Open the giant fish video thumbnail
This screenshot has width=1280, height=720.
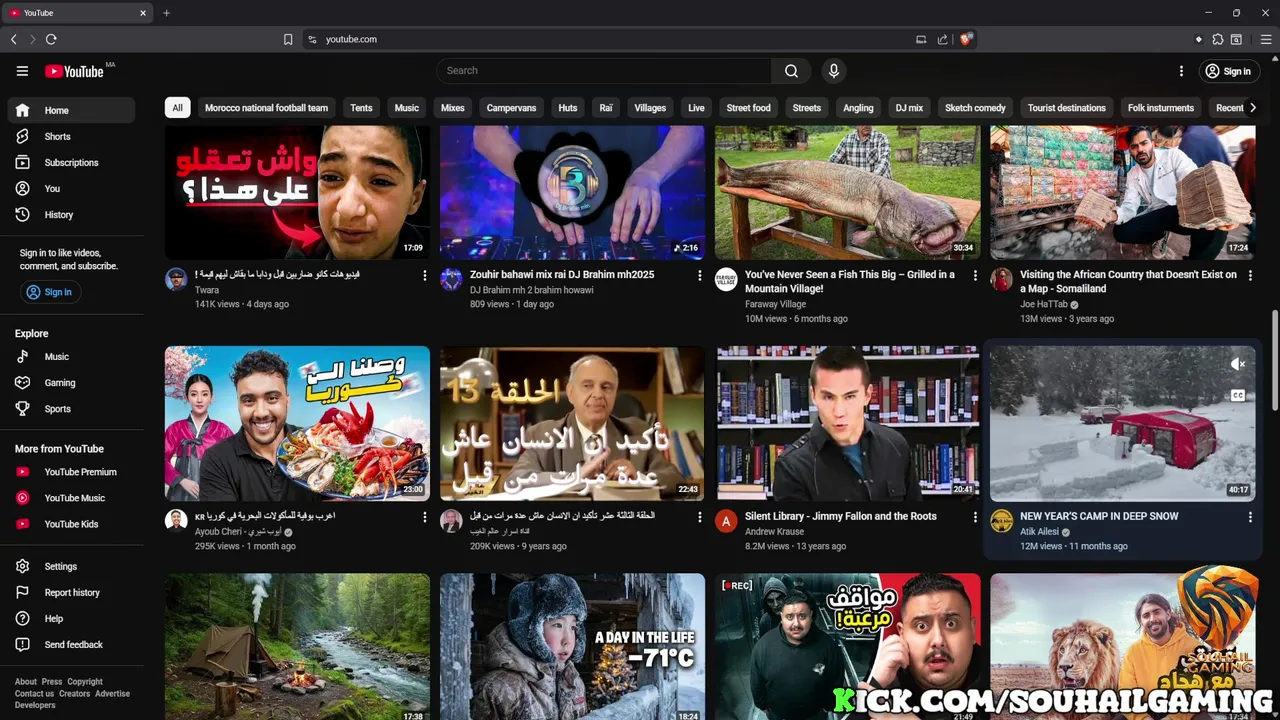coord(848,193)
